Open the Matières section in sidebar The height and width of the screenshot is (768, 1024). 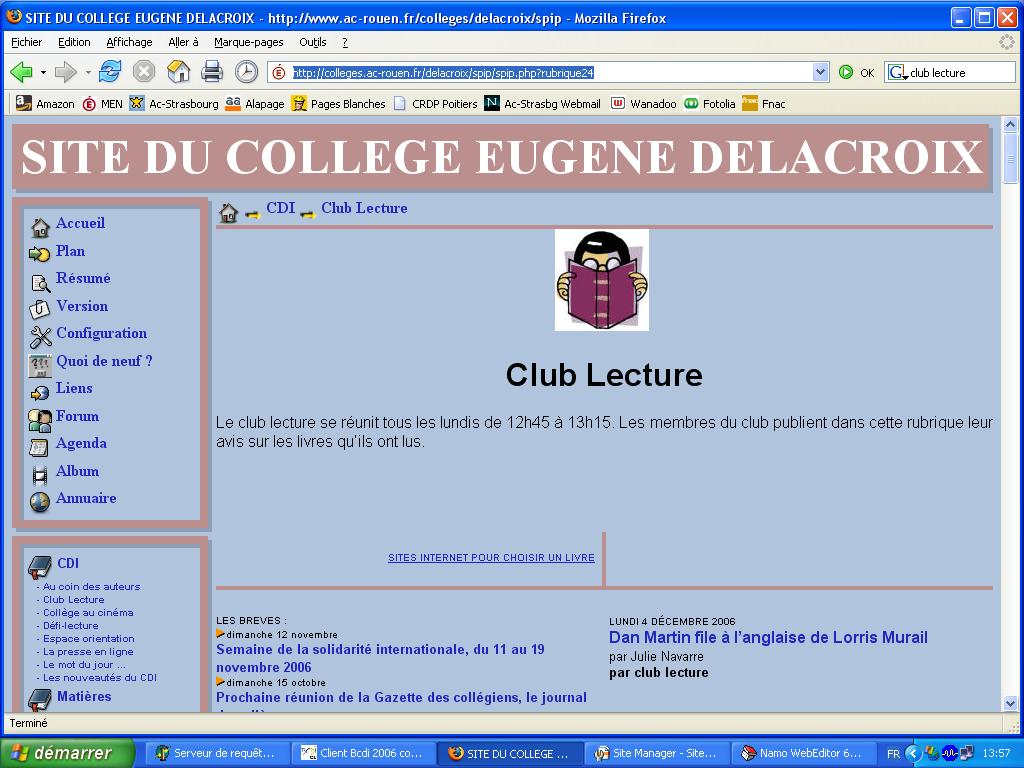tap(84, 697)
